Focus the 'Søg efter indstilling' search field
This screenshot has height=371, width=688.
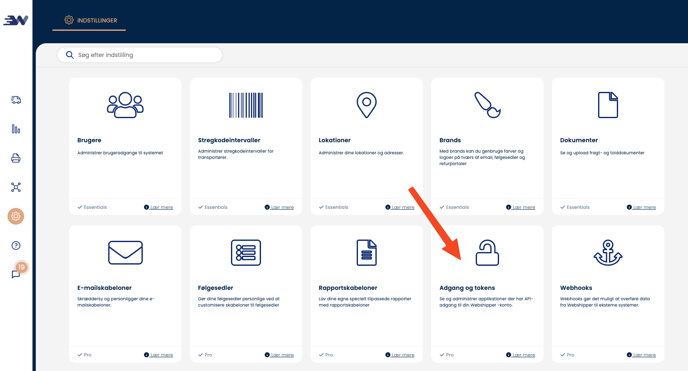click(x=140, y=55)
